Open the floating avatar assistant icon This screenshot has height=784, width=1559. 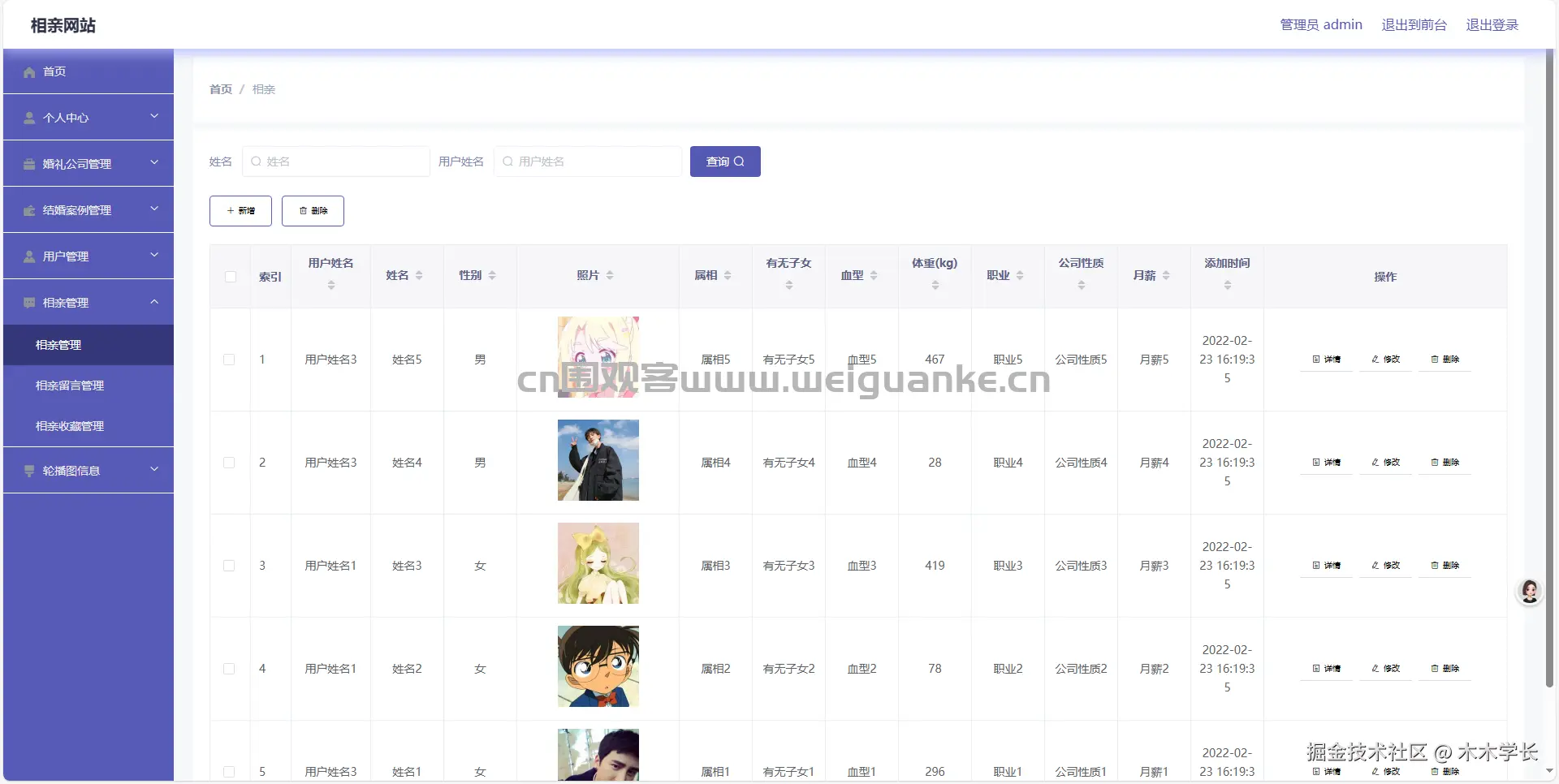pos(1530,592)
